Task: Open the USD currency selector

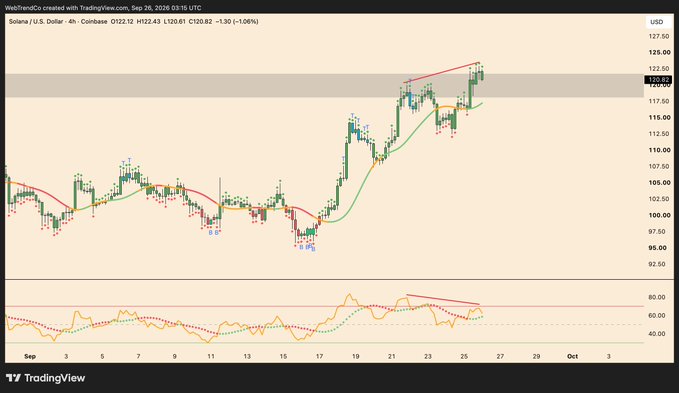Action: tap(656, 22)
